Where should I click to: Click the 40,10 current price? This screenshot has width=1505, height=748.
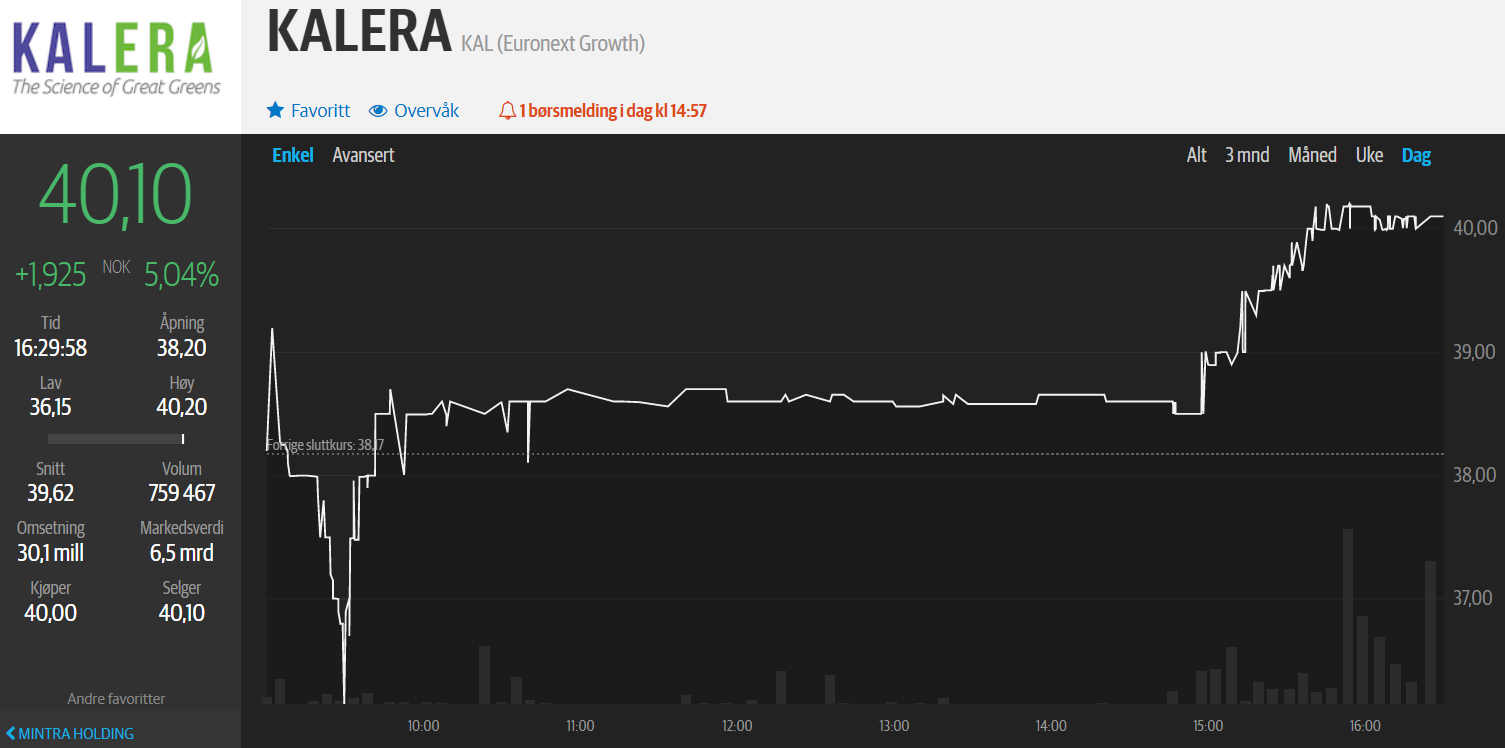(115, 195)
